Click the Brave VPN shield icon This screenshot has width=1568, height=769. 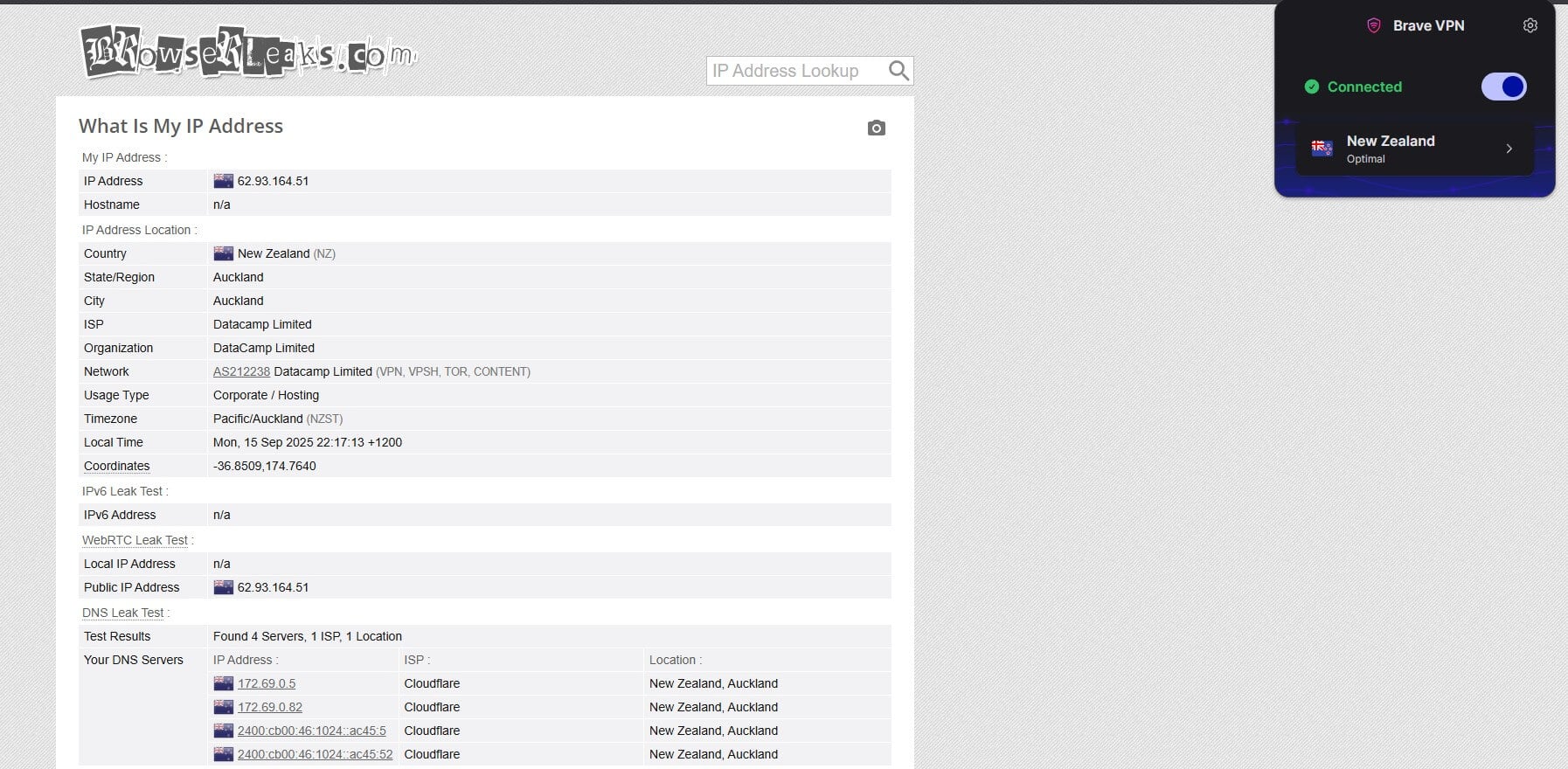click(x=1373, y=25)
